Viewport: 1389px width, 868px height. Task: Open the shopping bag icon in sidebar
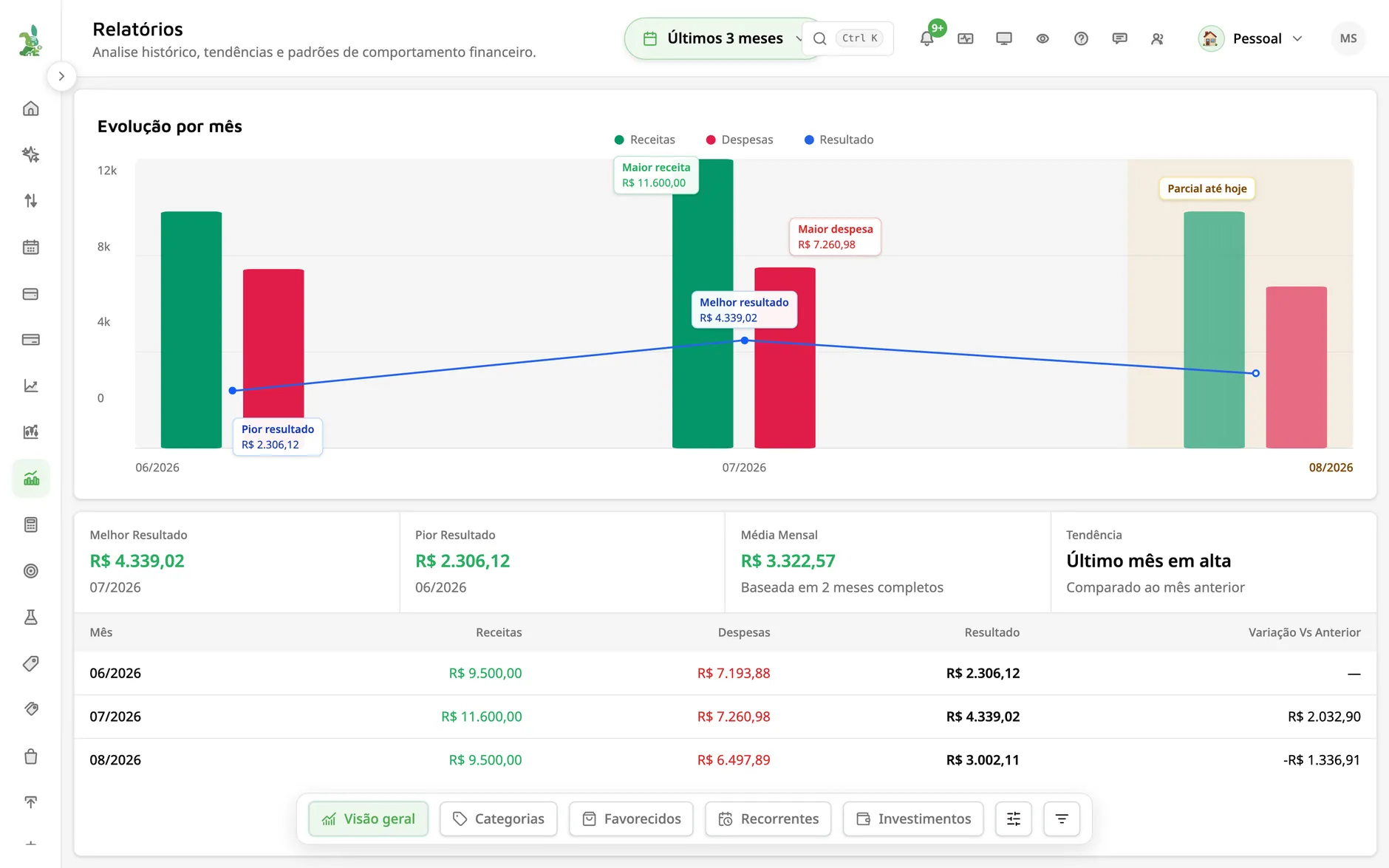coord(30,756)
